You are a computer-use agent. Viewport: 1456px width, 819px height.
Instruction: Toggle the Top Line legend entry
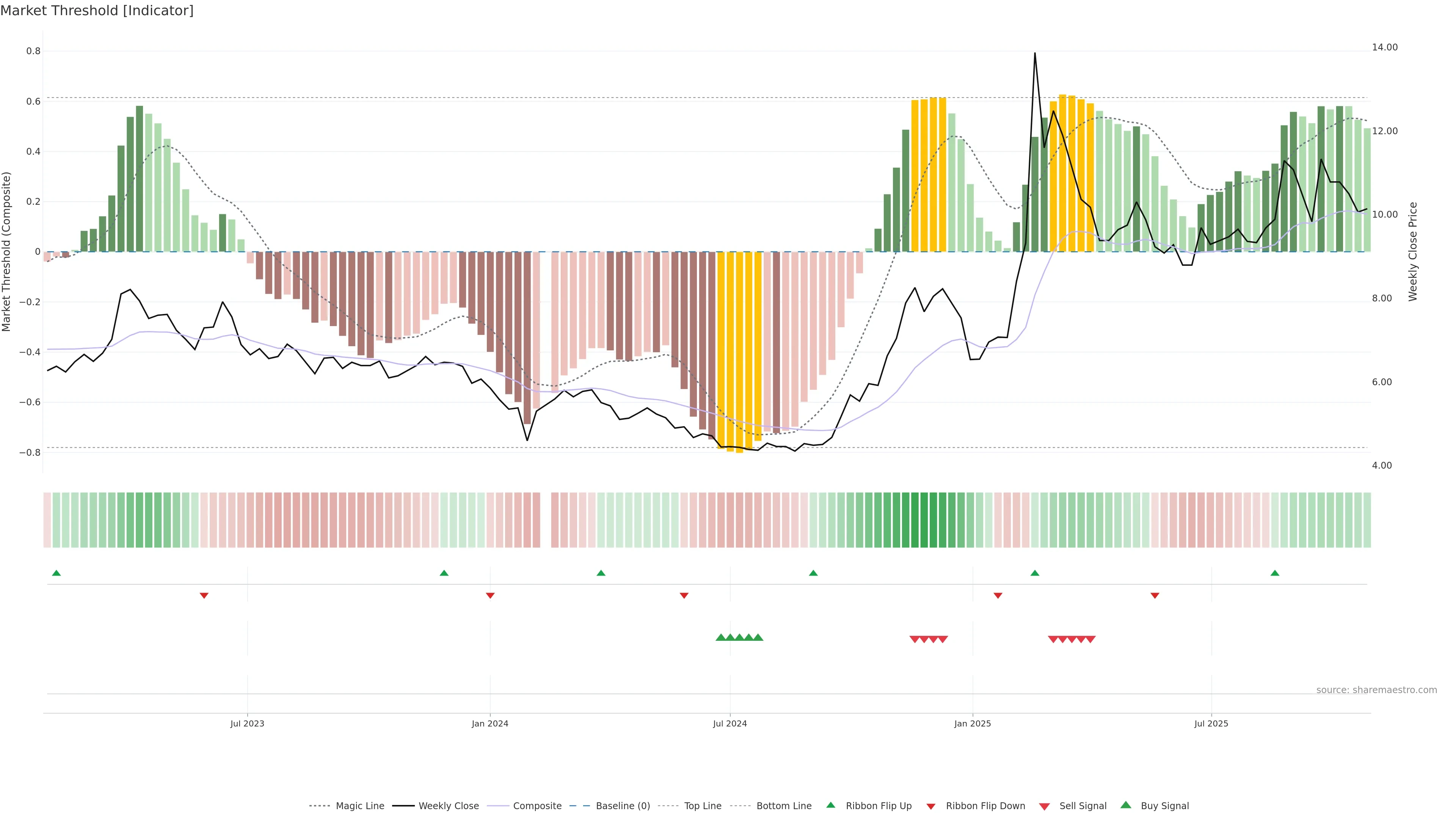pos(703,806)
